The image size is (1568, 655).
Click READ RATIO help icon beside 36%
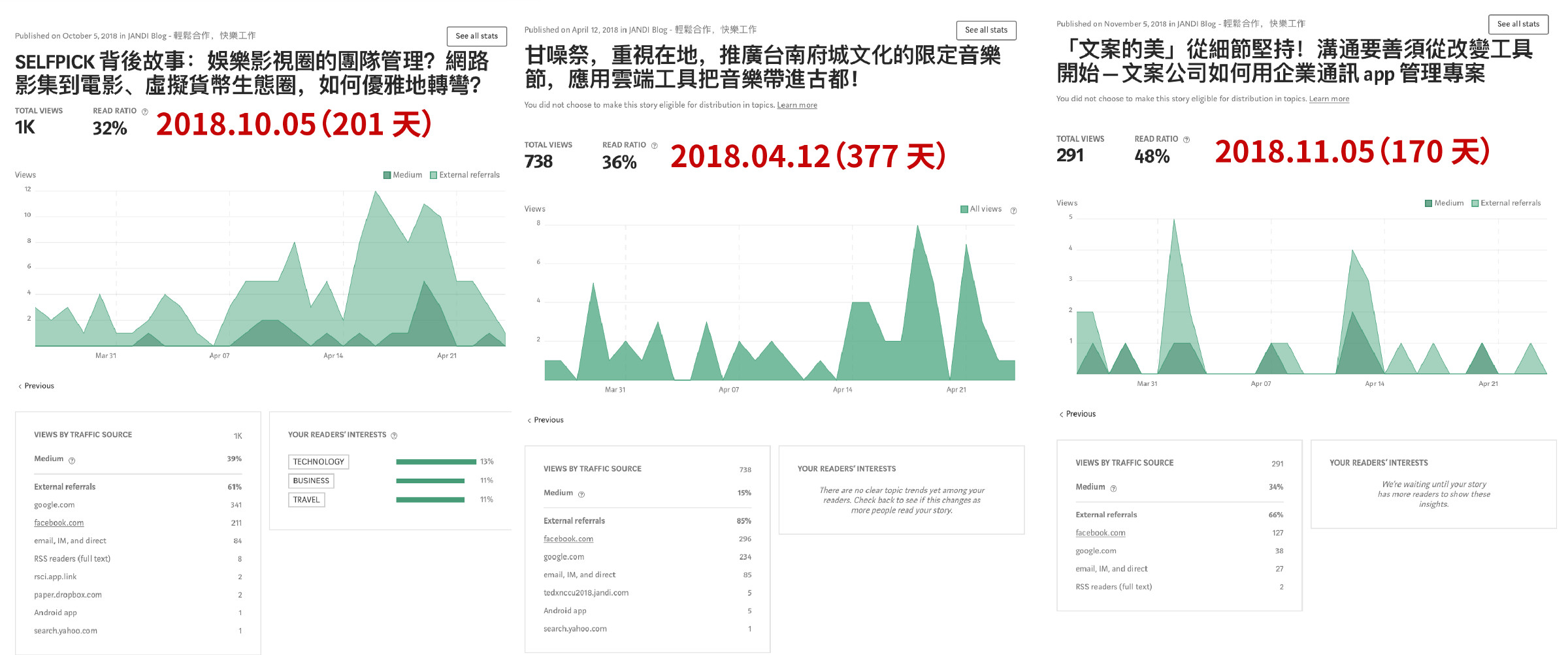click(654, 146)
